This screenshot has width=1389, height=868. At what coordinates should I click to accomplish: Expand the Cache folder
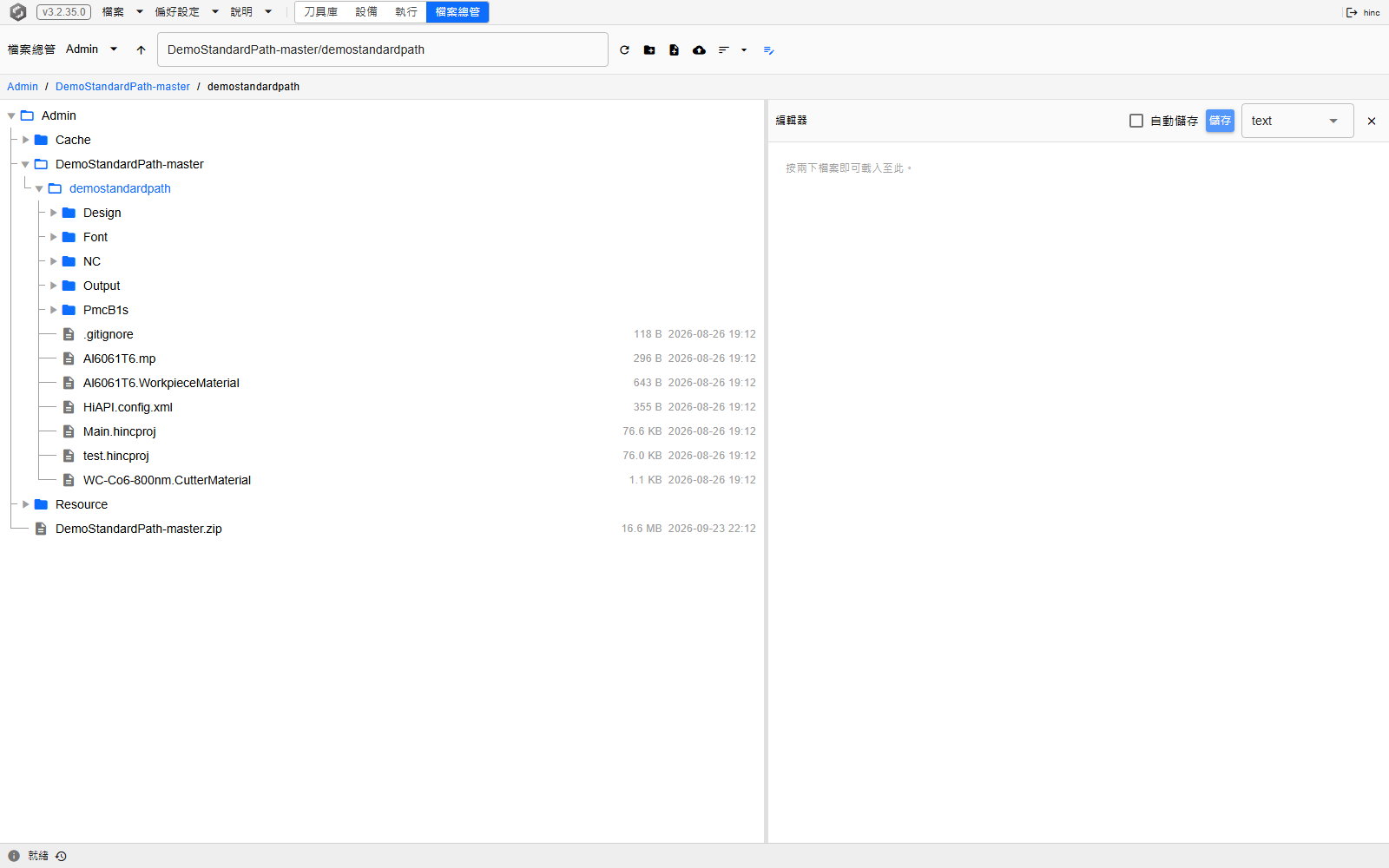coord(26,140)
